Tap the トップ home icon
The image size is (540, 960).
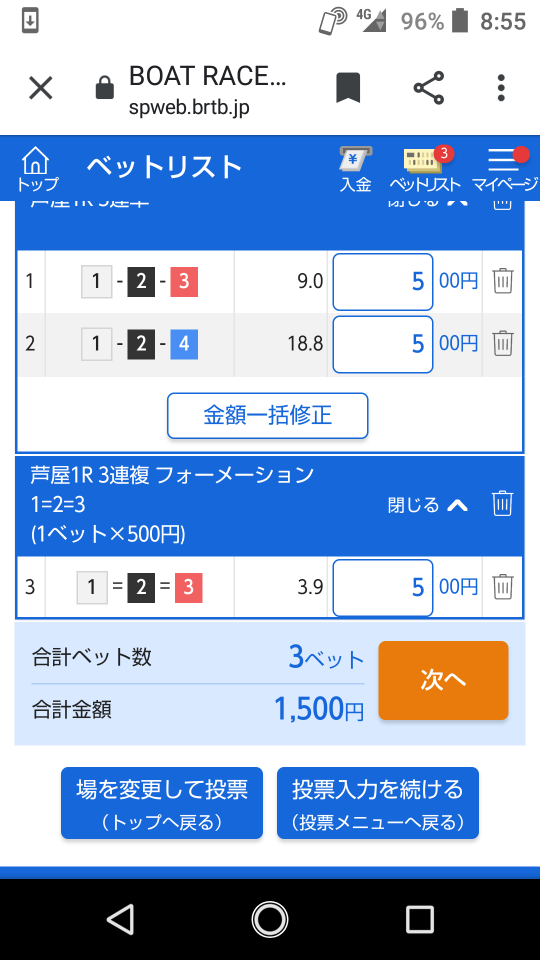(x=36, y=168)
